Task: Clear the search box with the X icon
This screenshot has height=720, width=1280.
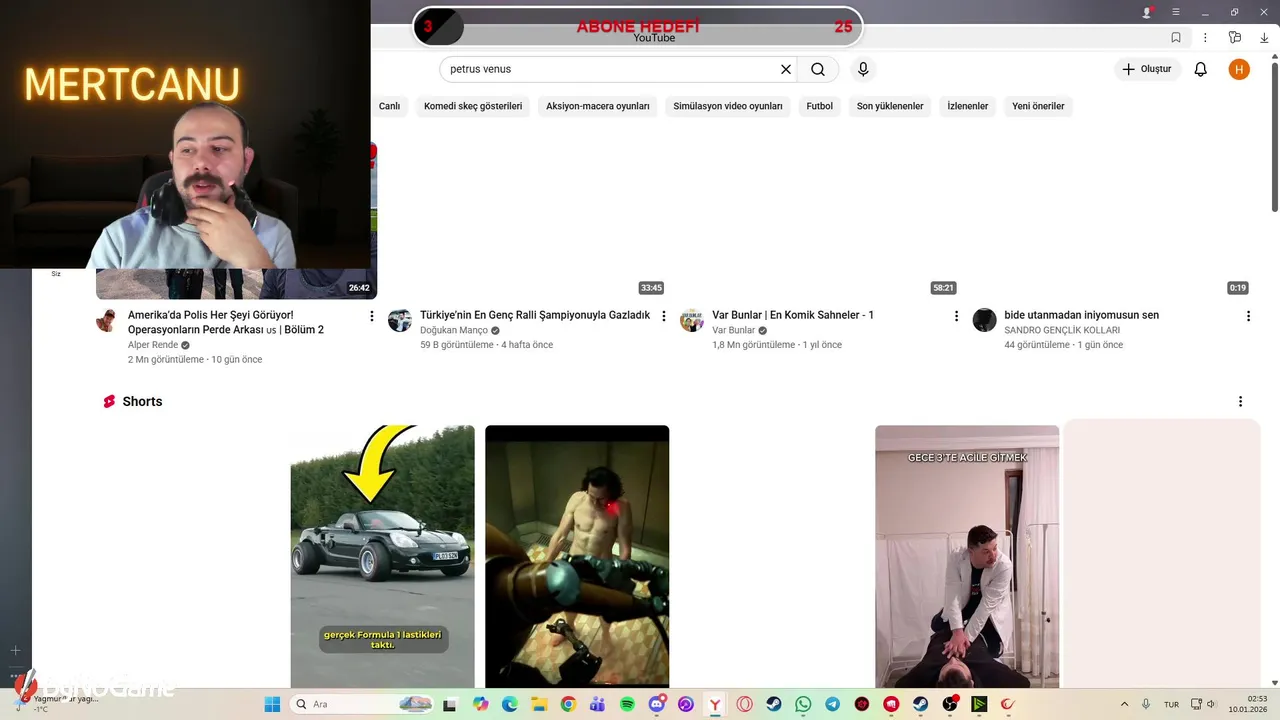Action: pyautogui.click(x=786, y=69)
